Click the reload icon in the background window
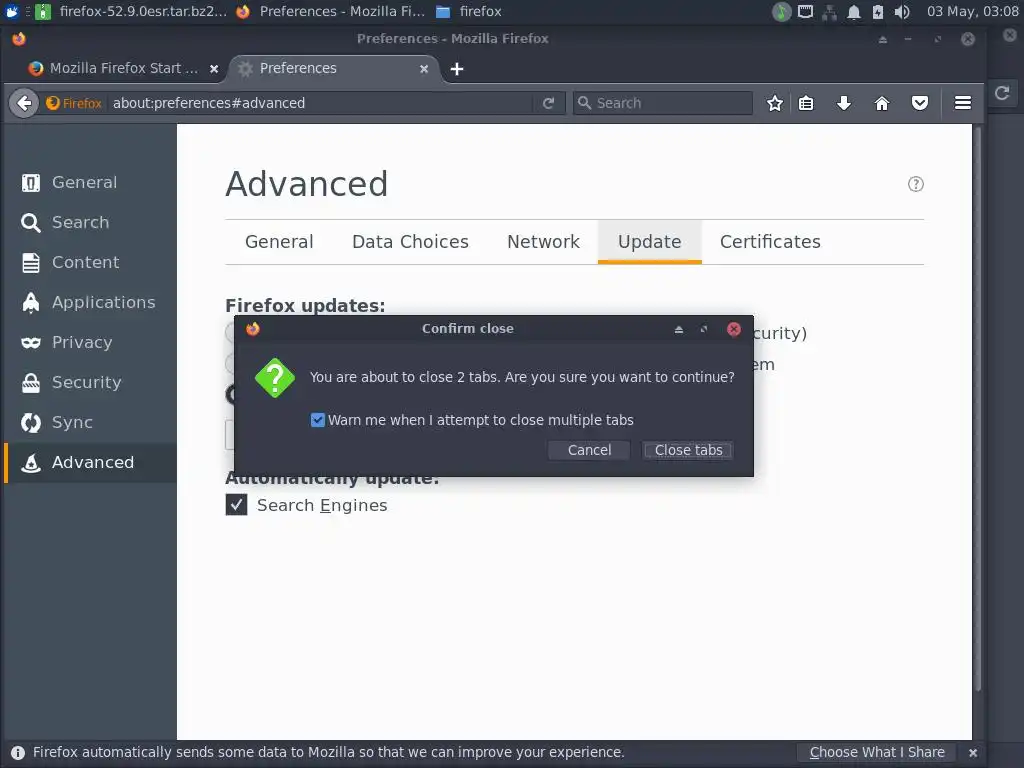 tap(1002, 93)
